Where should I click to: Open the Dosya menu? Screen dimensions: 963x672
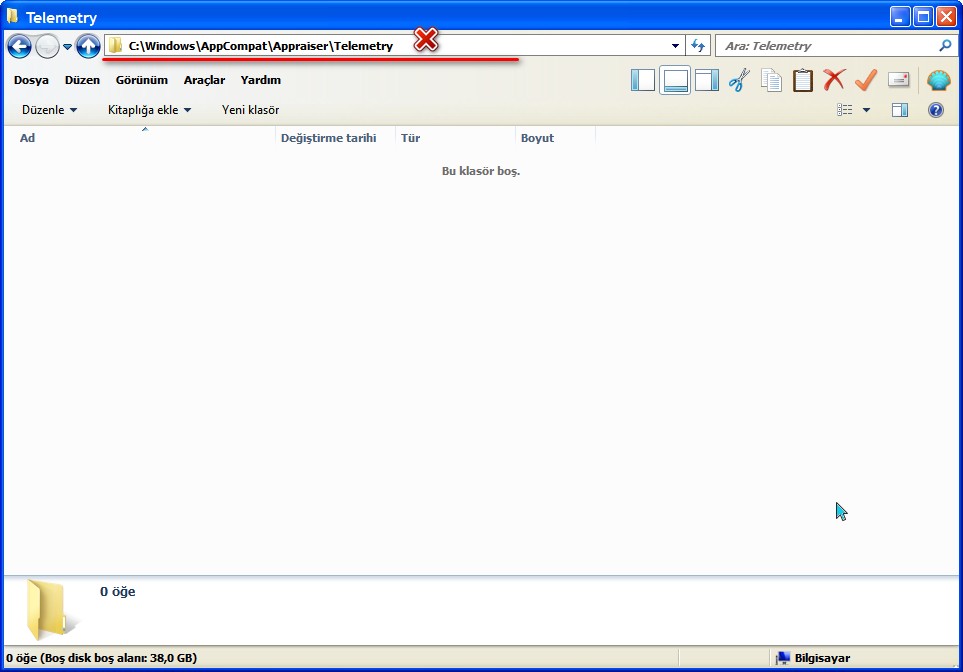pos(31,80)
